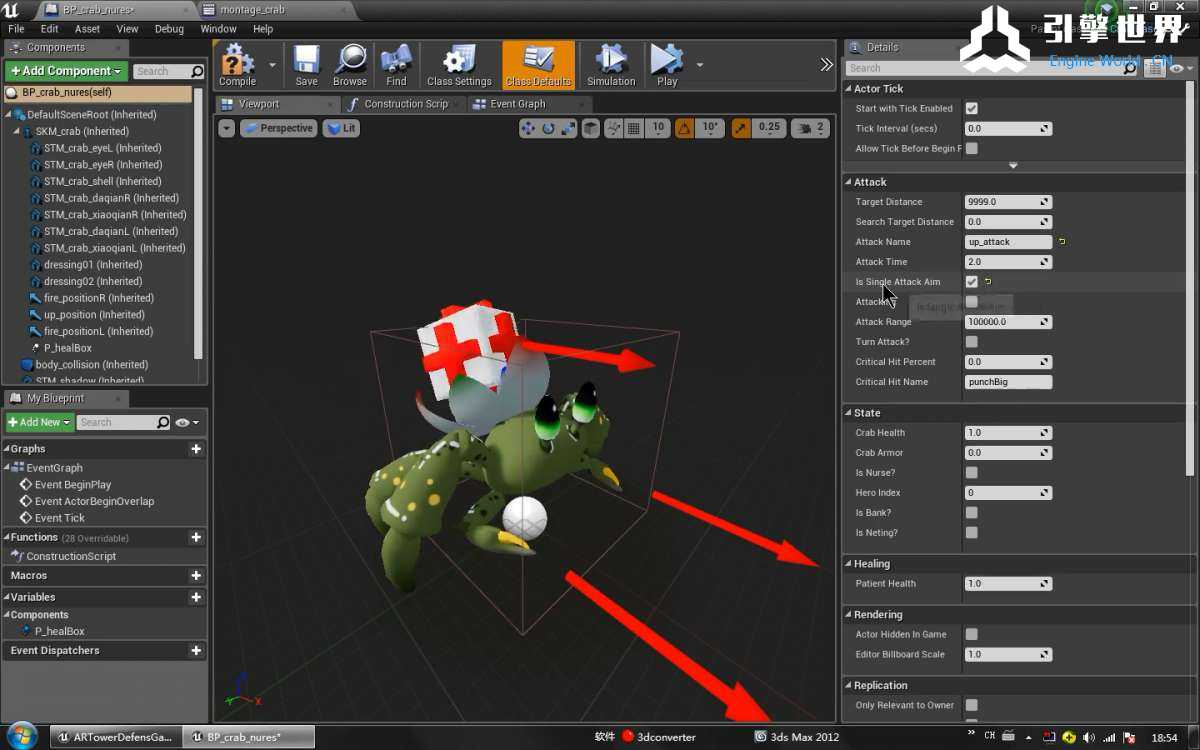Start the Simulation
This screenshot has width=1200, height=750.
pos(611,65)
